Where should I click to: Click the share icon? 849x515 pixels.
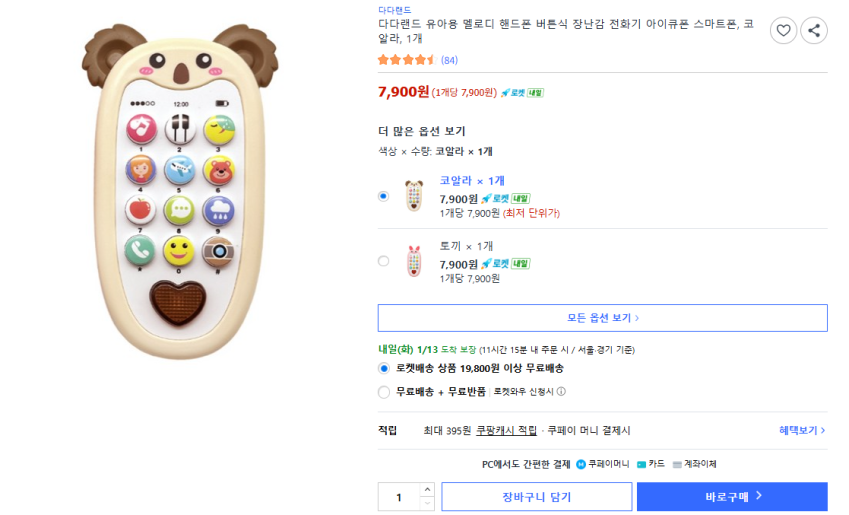coord(814,31)
